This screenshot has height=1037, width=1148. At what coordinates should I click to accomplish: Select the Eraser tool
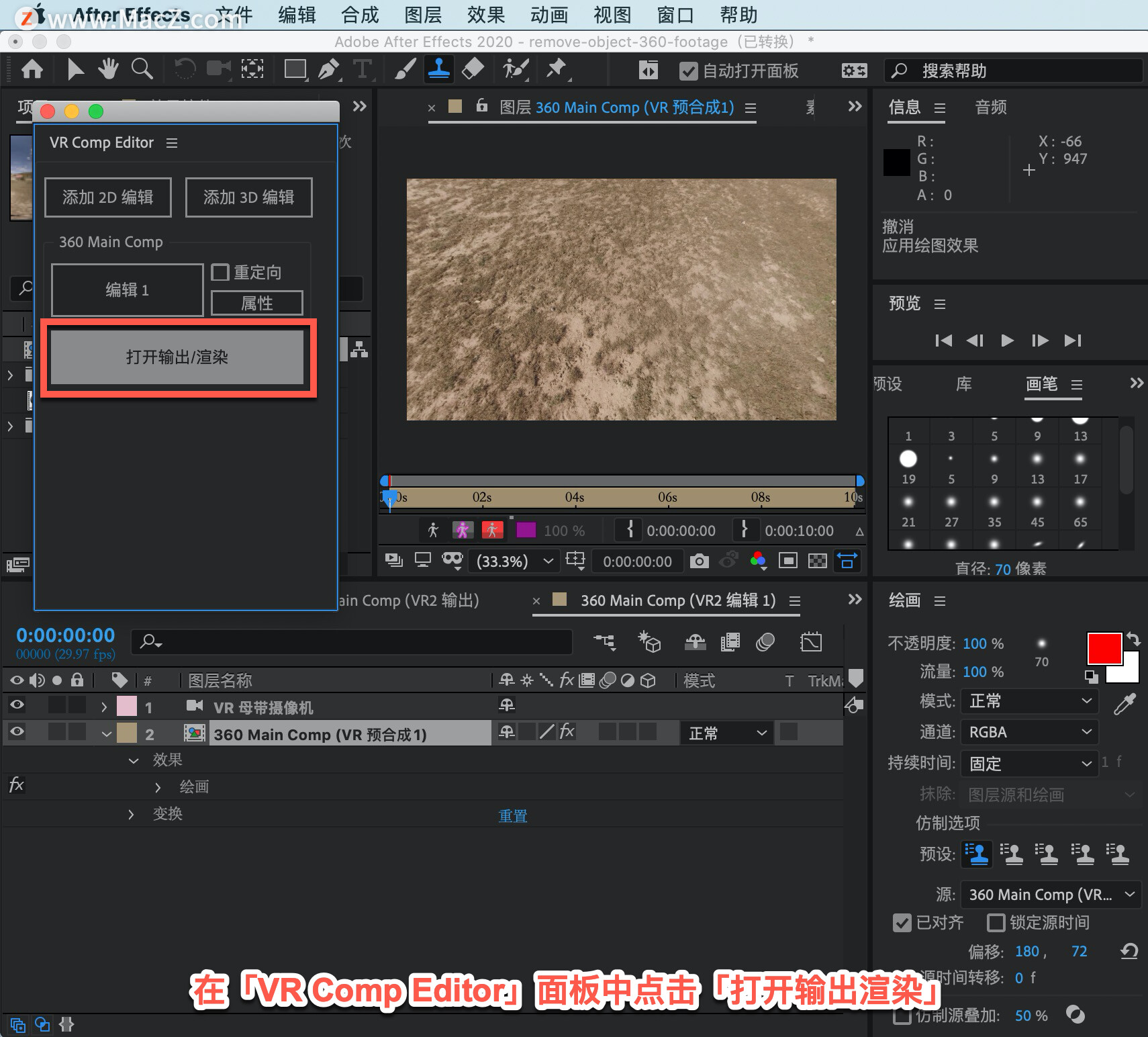473,69
